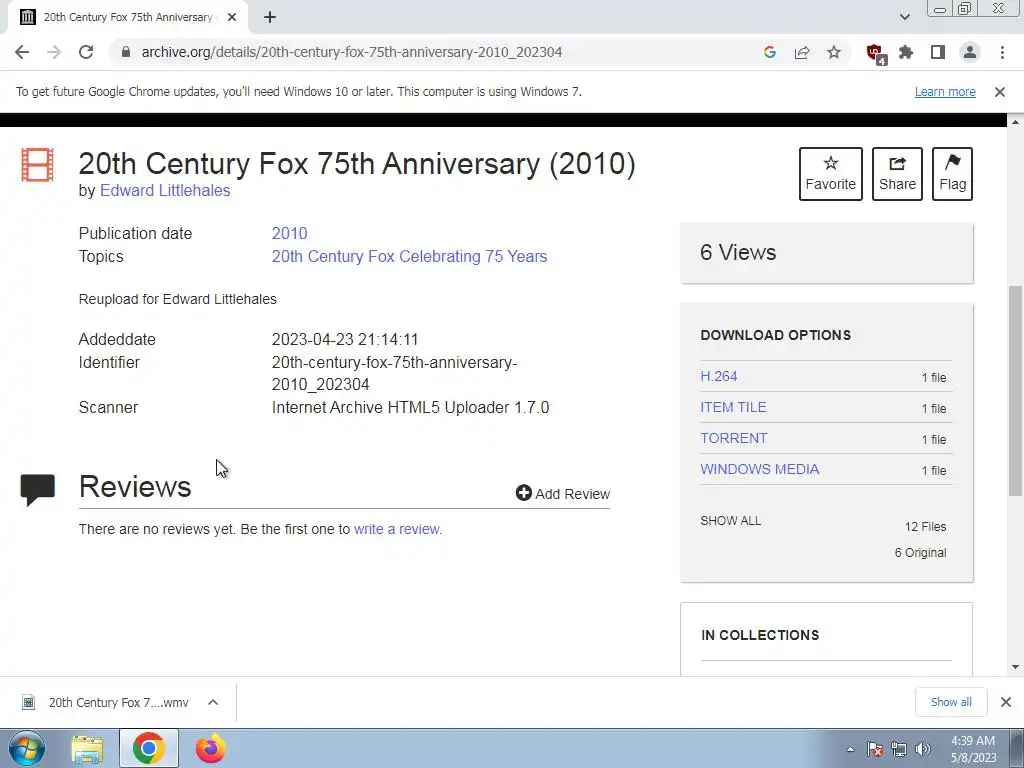Expand the download item chevron menu
This screenshot has height=768, width=1024.
212,703
